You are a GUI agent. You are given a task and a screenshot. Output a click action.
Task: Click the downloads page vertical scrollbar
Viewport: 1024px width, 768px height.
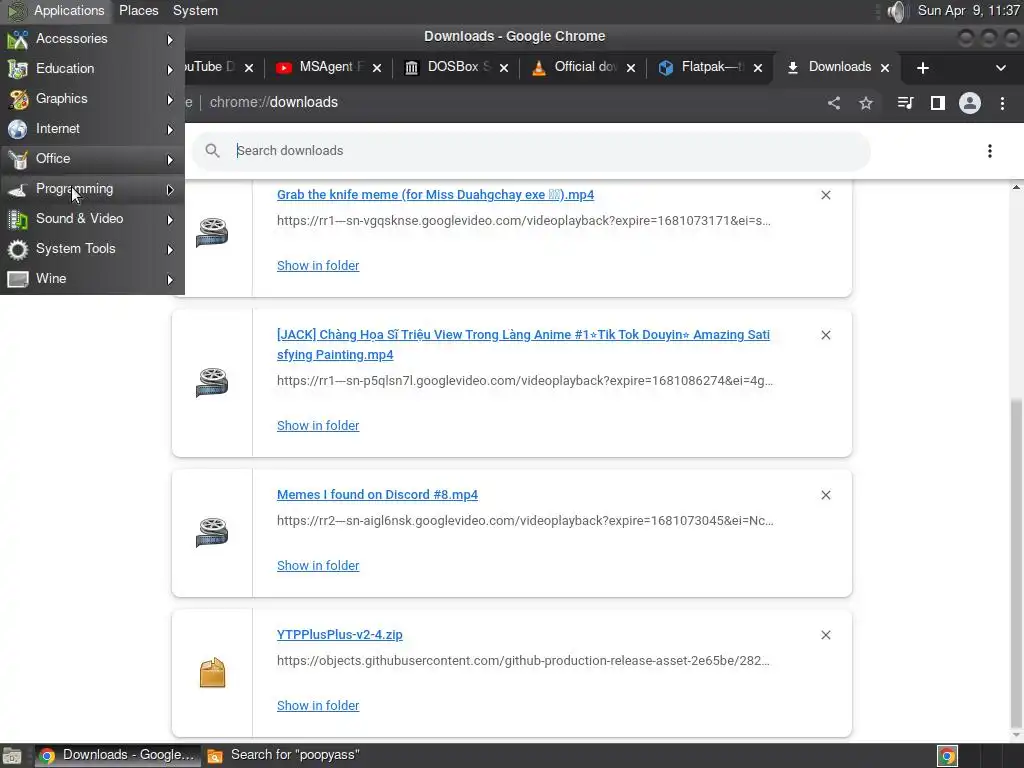[x=1016, y=562]
